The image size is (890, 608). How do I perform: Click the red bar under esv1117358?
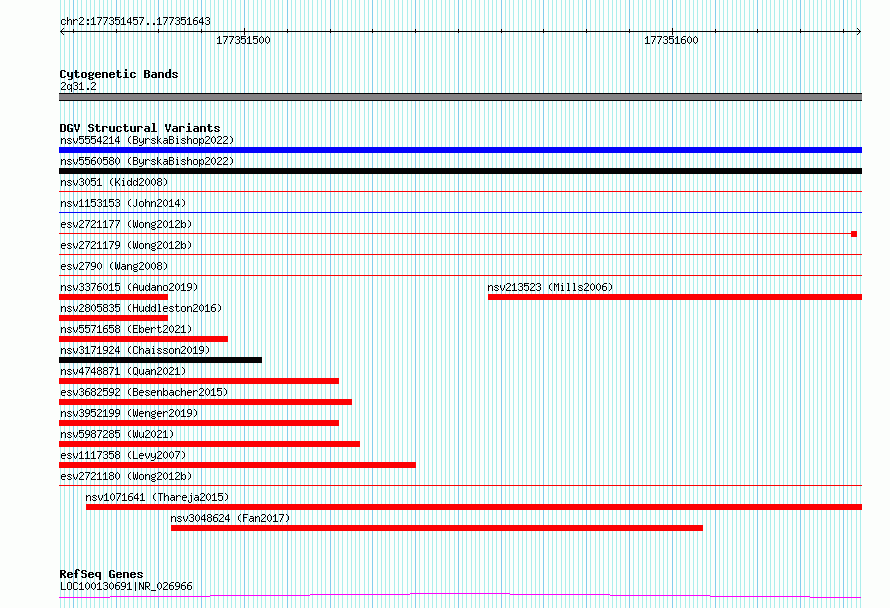click(x=237, y=465)
